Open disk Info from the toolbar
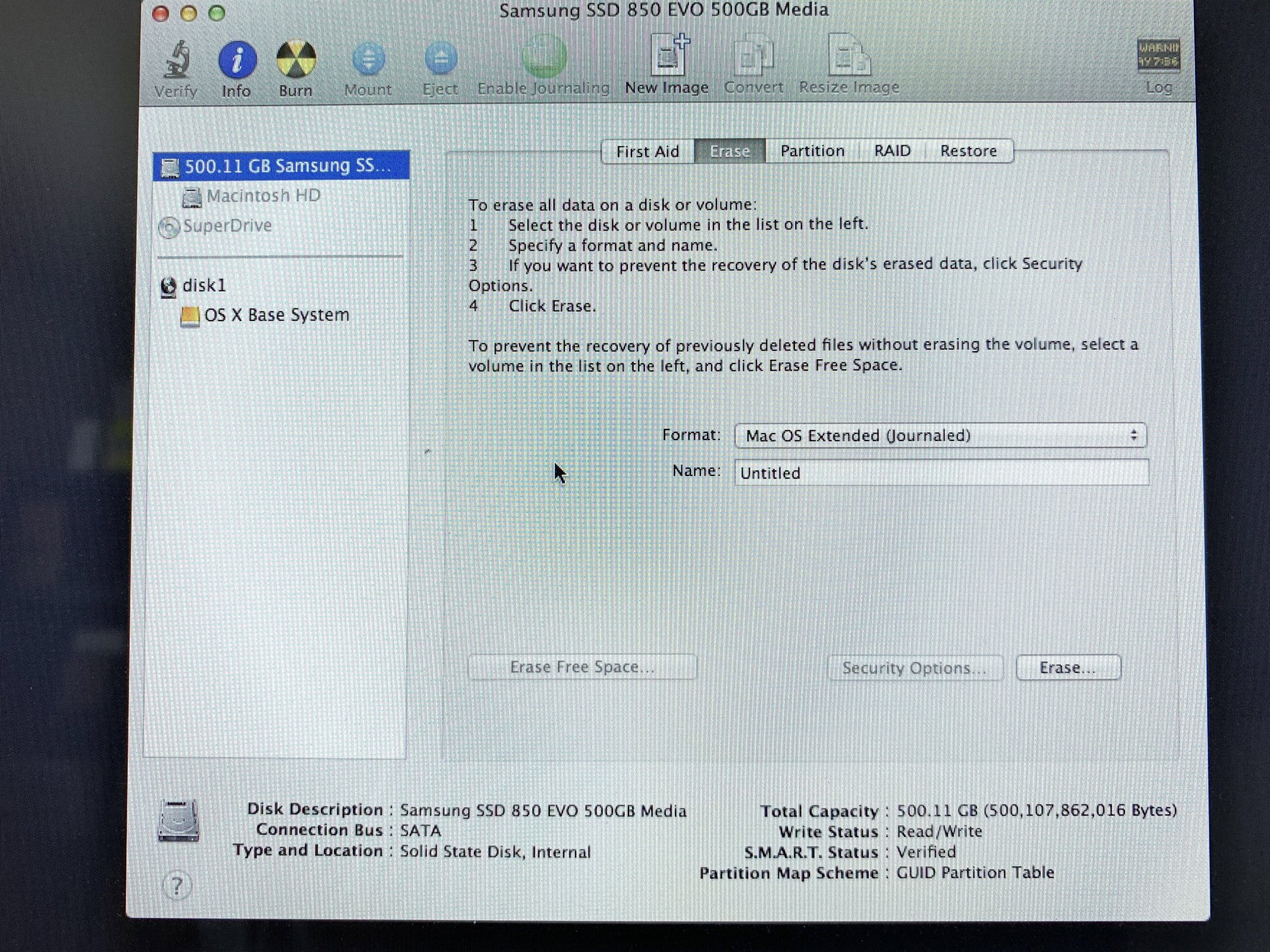This screenshot has height=952, width=1270. tap(237, 60)
